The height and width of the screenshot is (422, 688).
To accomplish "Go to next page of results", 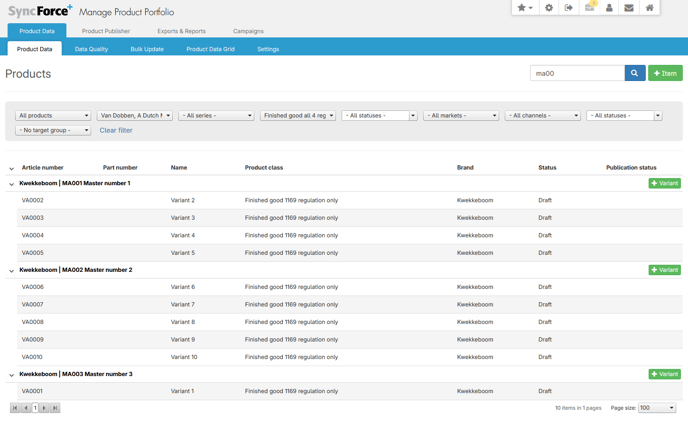I will (x=44, y=408).
